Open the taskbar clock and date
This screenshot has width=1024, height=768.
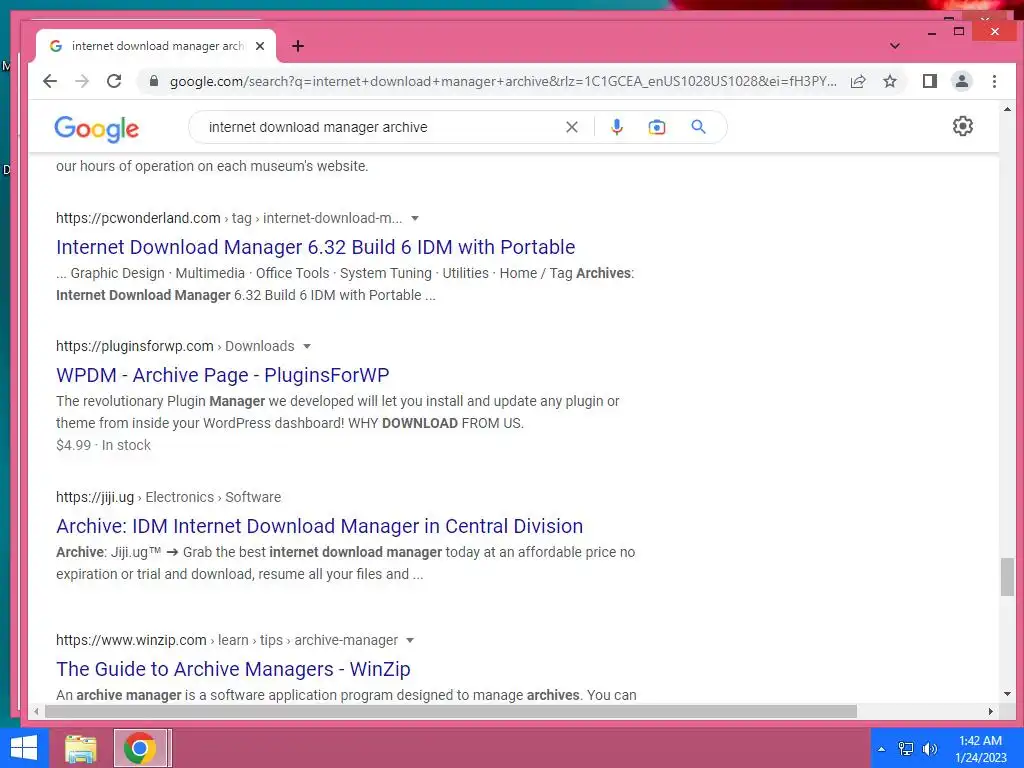tap(980, 749)
